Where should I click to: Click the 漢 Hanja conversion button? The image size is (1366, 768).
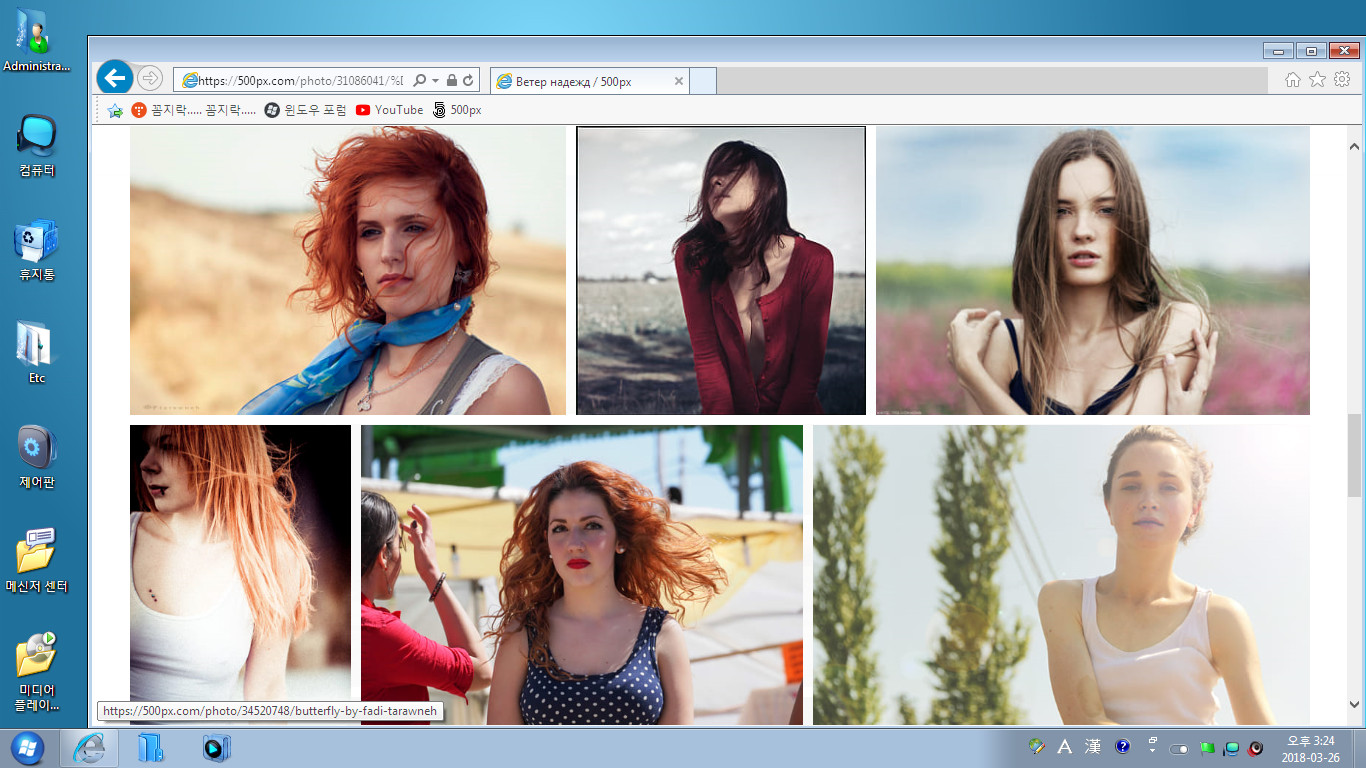(1093, 747)
